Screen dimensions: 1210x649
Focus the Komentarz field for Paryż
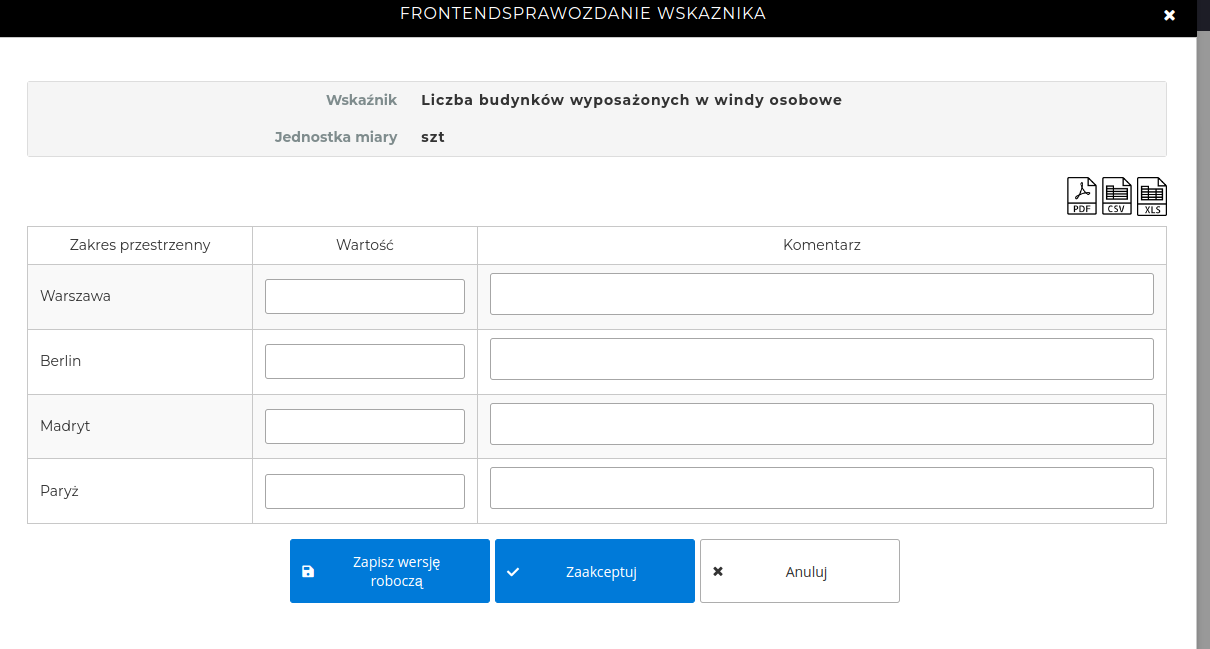point(821,488)
